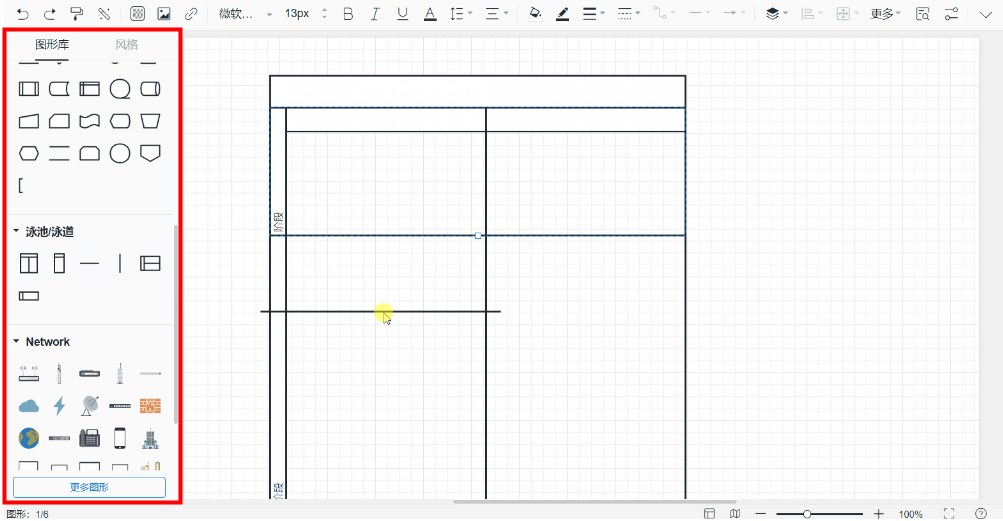1003x521 pixels.
Task: Open the font family dropdown
Action: tap(245, 13)
